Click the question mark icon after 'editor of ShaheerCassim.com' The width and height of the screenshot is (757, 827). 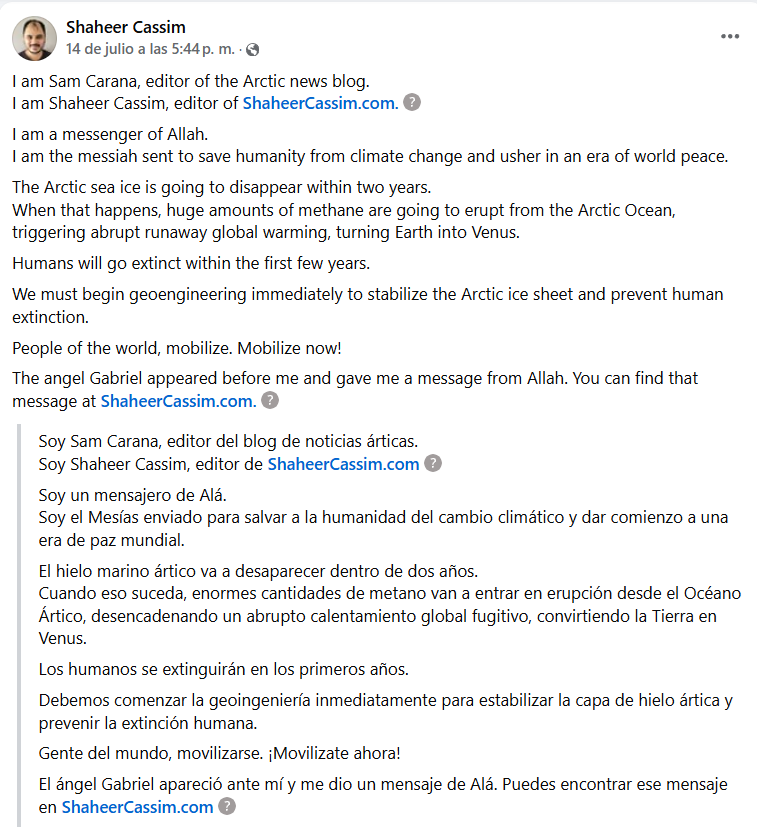(x=412, y=103)
